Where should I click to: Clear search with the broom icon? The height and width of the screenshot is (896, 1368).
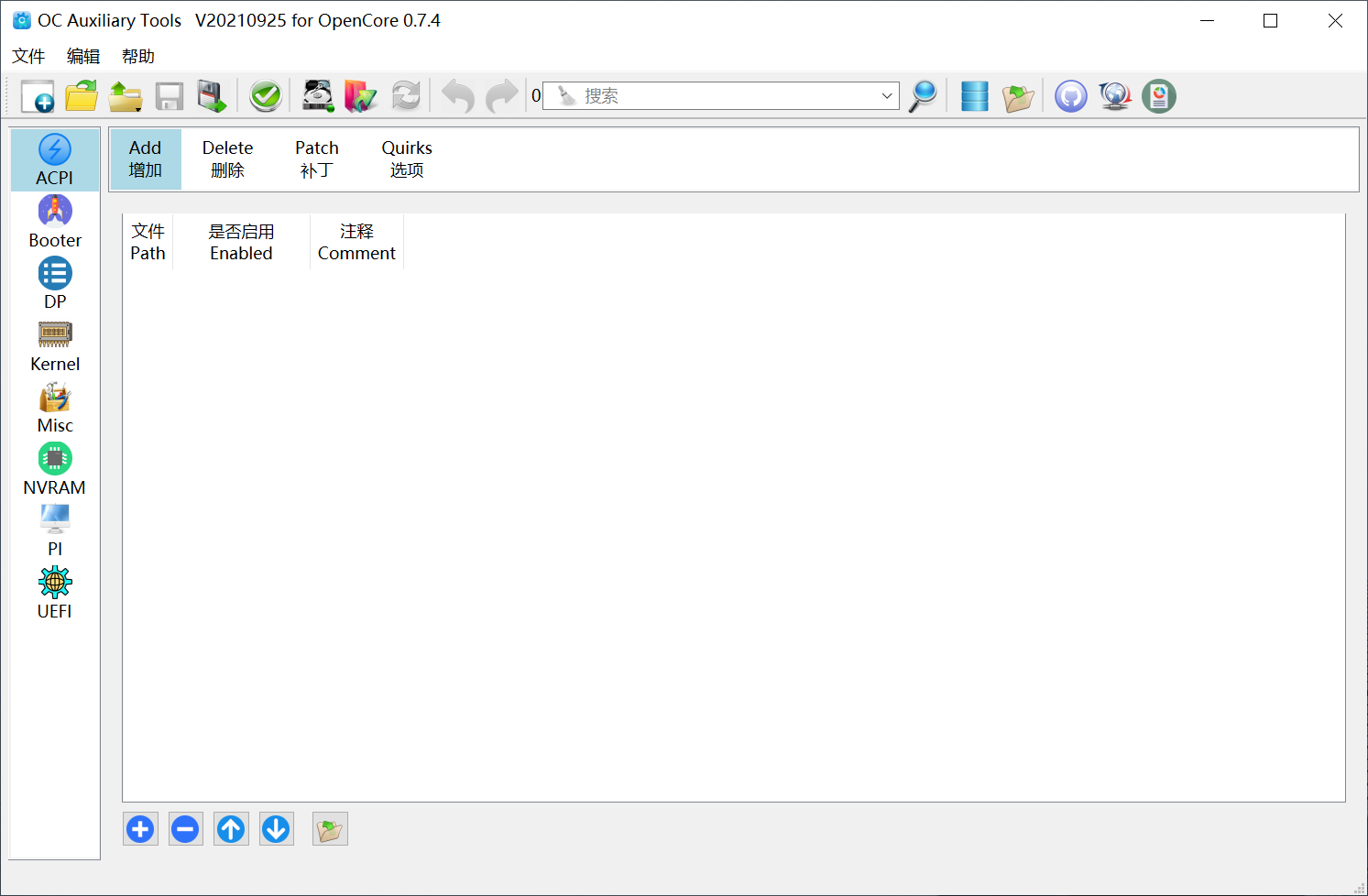click(x=566, y=95)
